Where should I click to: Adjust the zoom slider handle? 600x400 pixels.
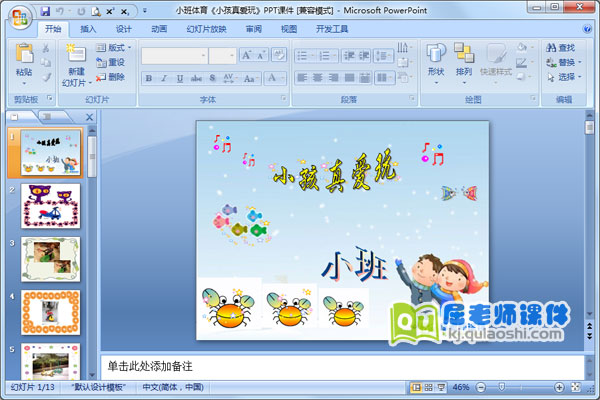[502, 387]
